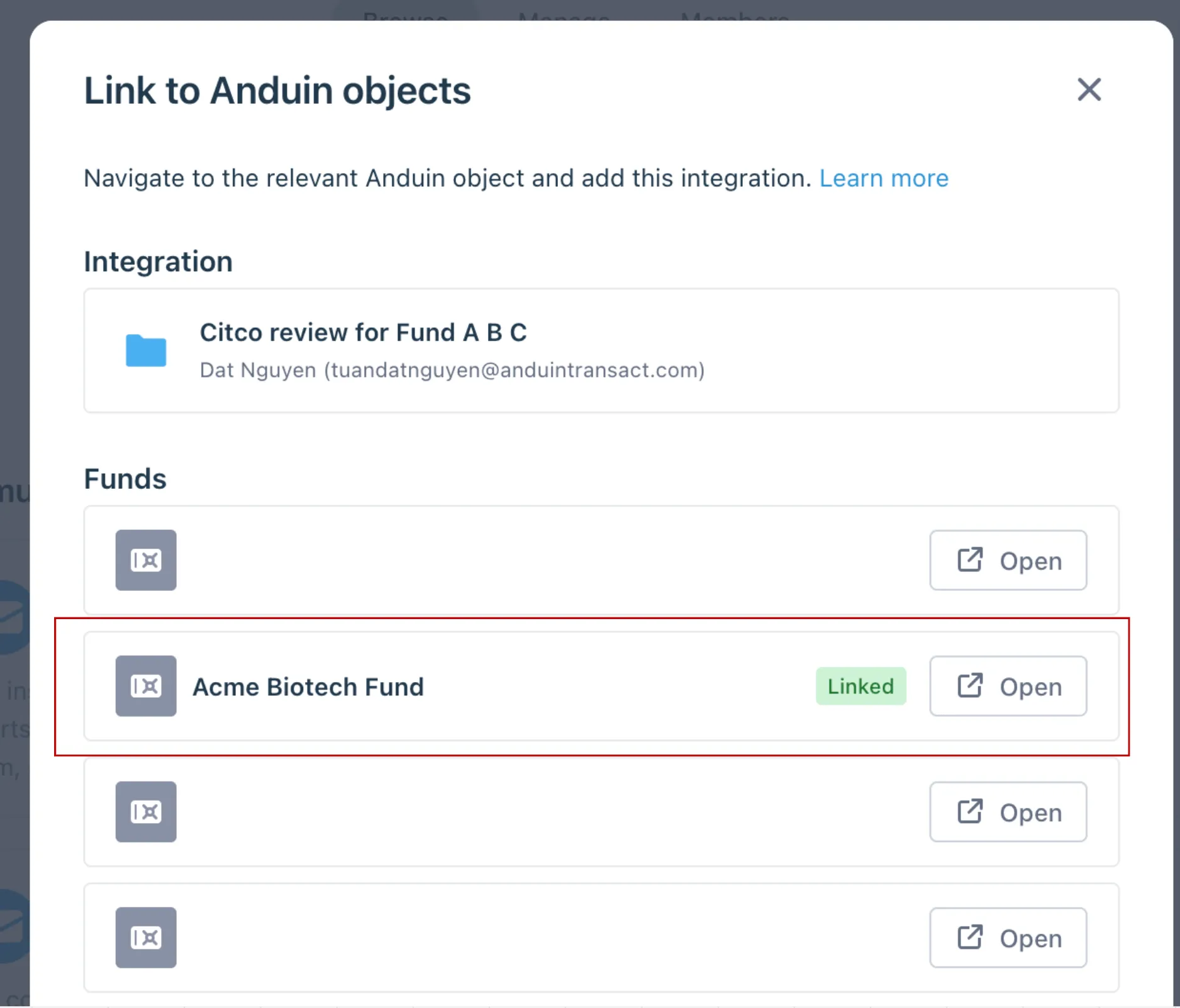Click the green Linked badge

point(860,686)
